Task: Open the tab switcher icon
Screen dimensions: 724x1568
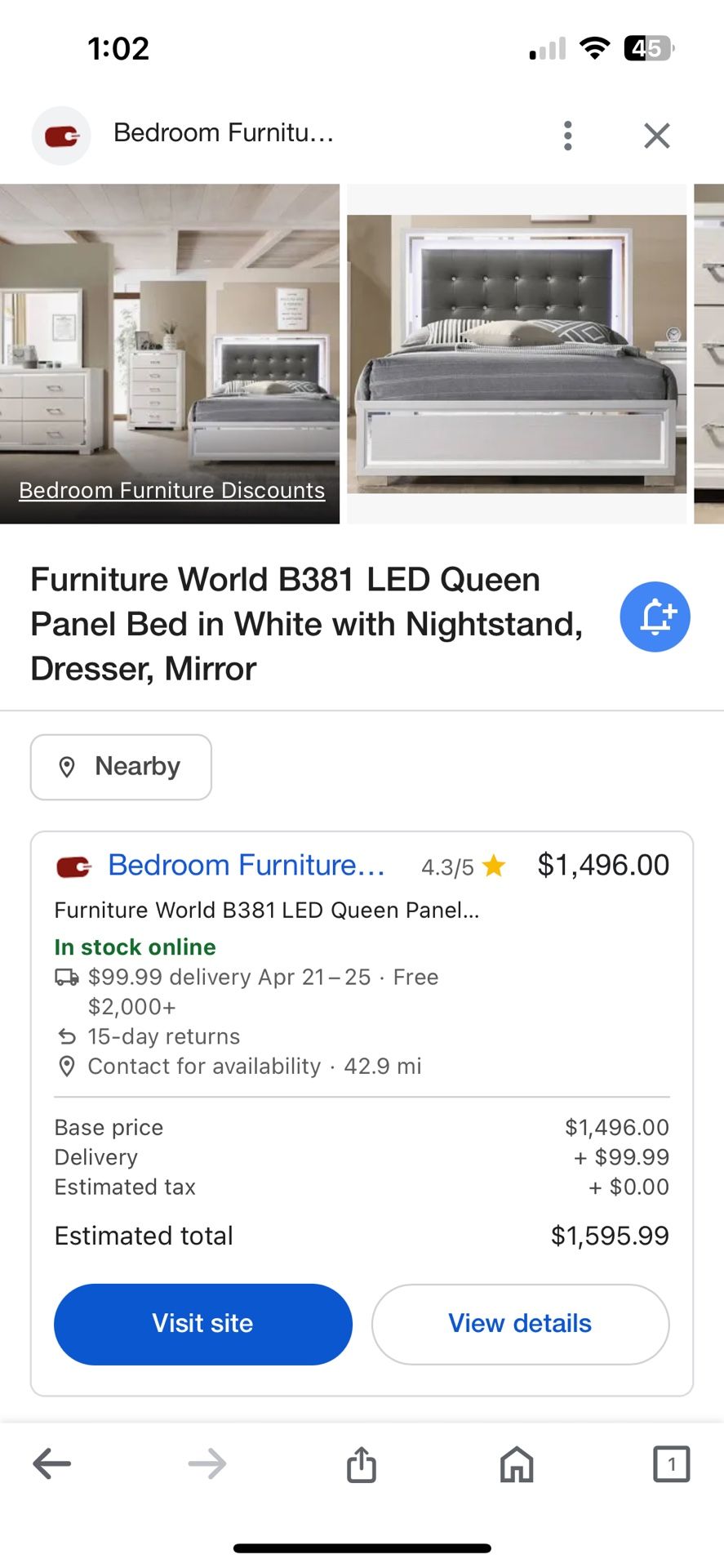Action: (x=671, y=1463)
